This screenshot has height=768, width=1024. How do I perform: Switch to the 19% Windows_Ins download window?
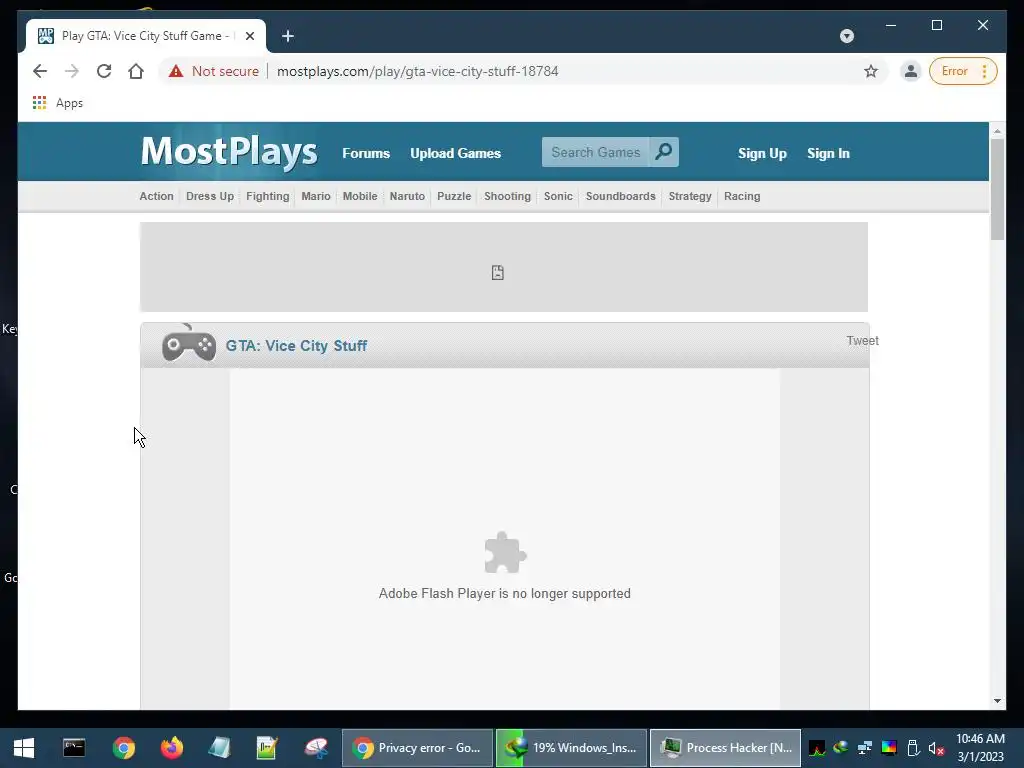tap(571, 748)
